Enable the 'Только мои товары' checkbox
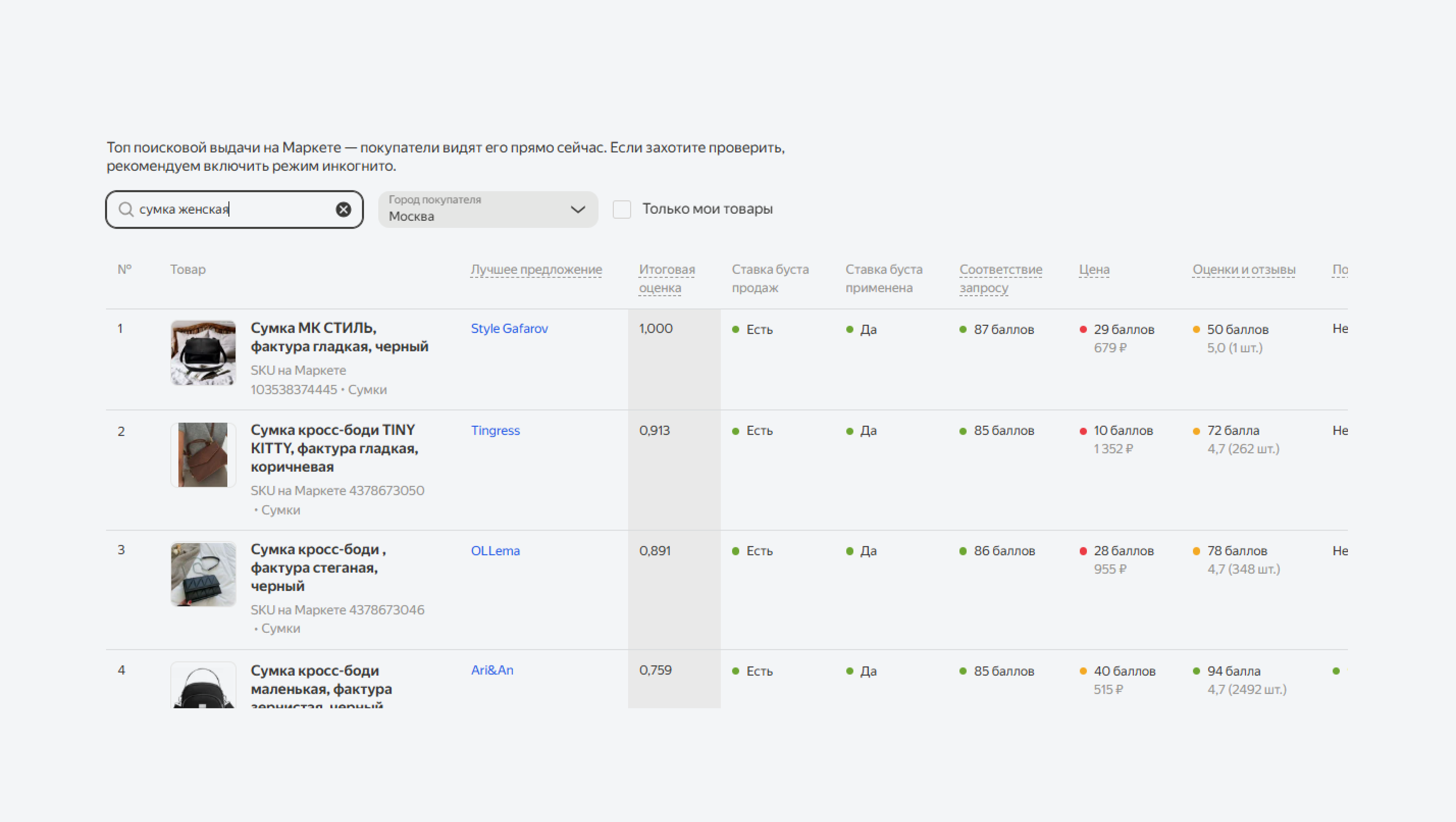This screenshot has height=822, width=1456. click(x=622, y=209)
